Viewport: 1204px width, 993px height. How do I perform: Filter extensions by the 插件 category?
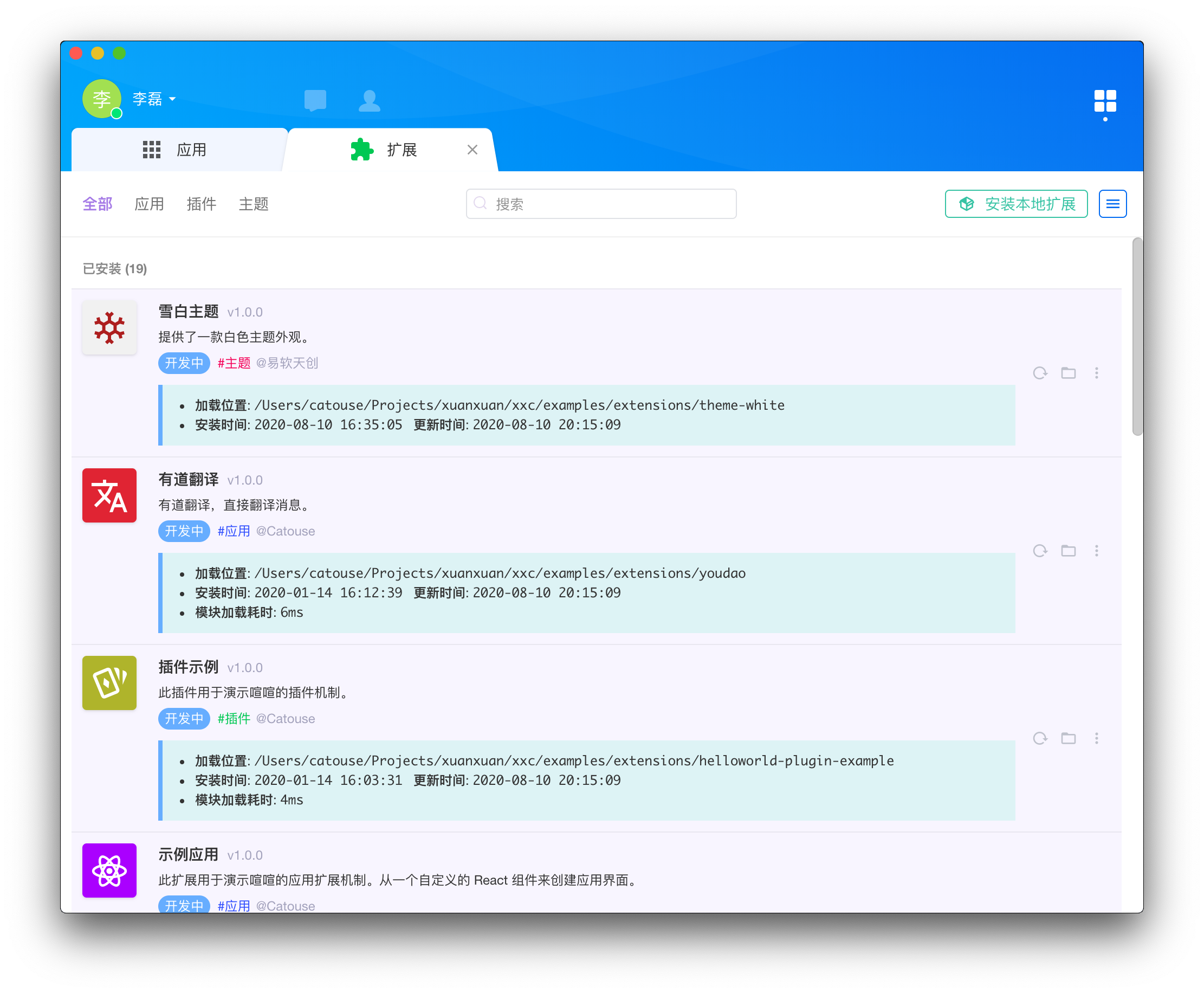(x=201, y=204)
